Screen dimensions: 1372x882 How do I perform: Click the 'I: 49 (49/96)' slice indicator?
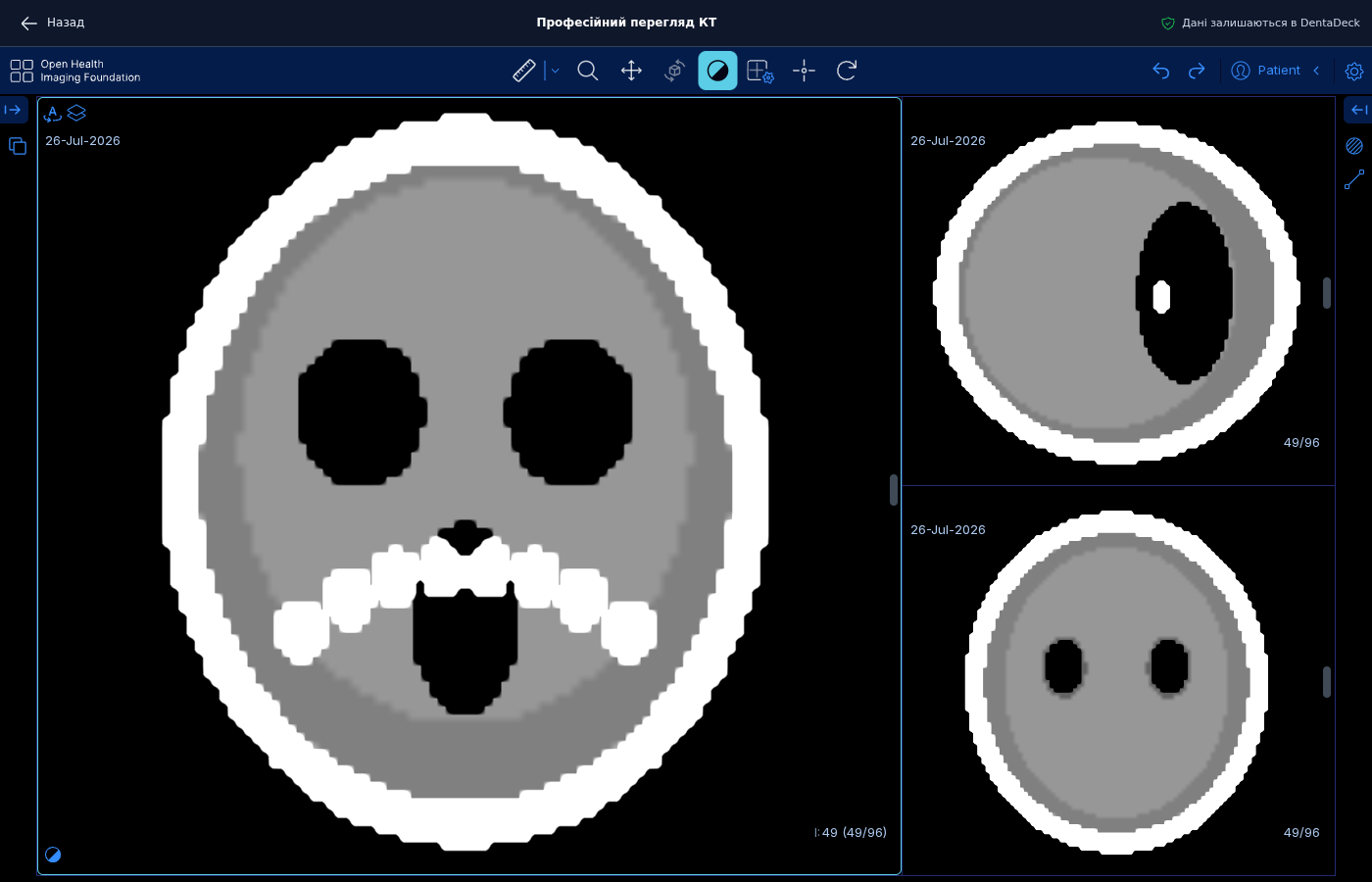coord(850,832)
